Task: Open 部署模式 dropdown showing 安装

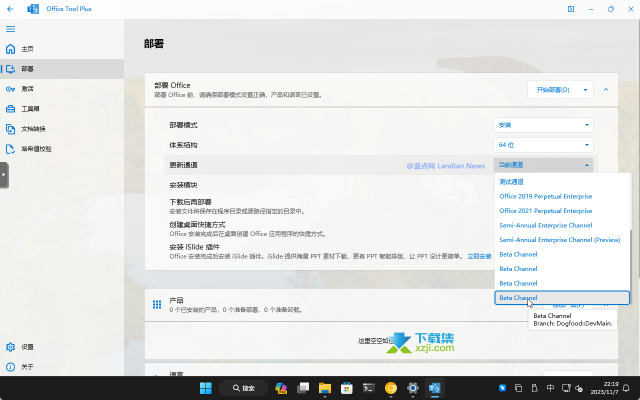Action: (x=543, y=125)
